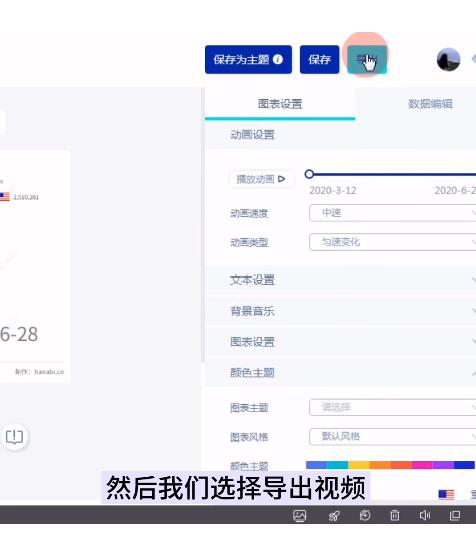Mute audio with the speaker icon
Image resolution: width=476 pixels, height=538 pixels.
tap(425, 515)
